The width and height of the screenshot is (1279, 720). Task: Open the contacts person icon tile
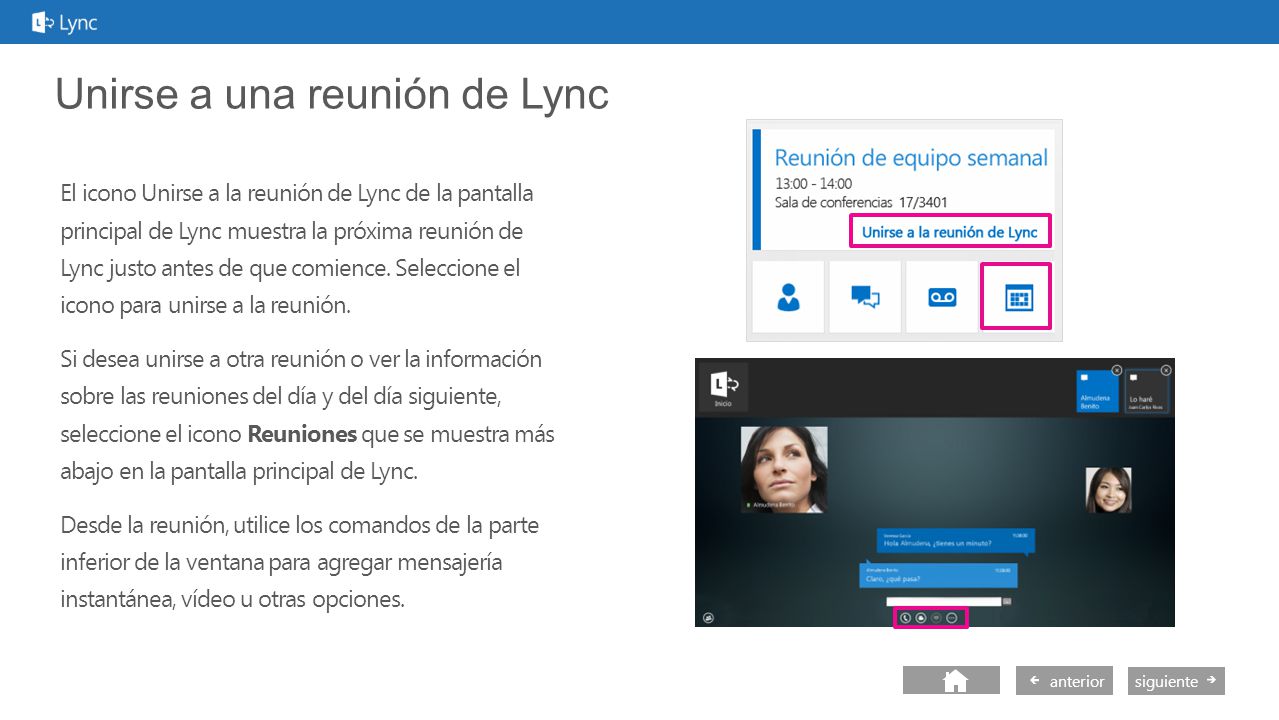pyautogui.click(x=788, y=297)
